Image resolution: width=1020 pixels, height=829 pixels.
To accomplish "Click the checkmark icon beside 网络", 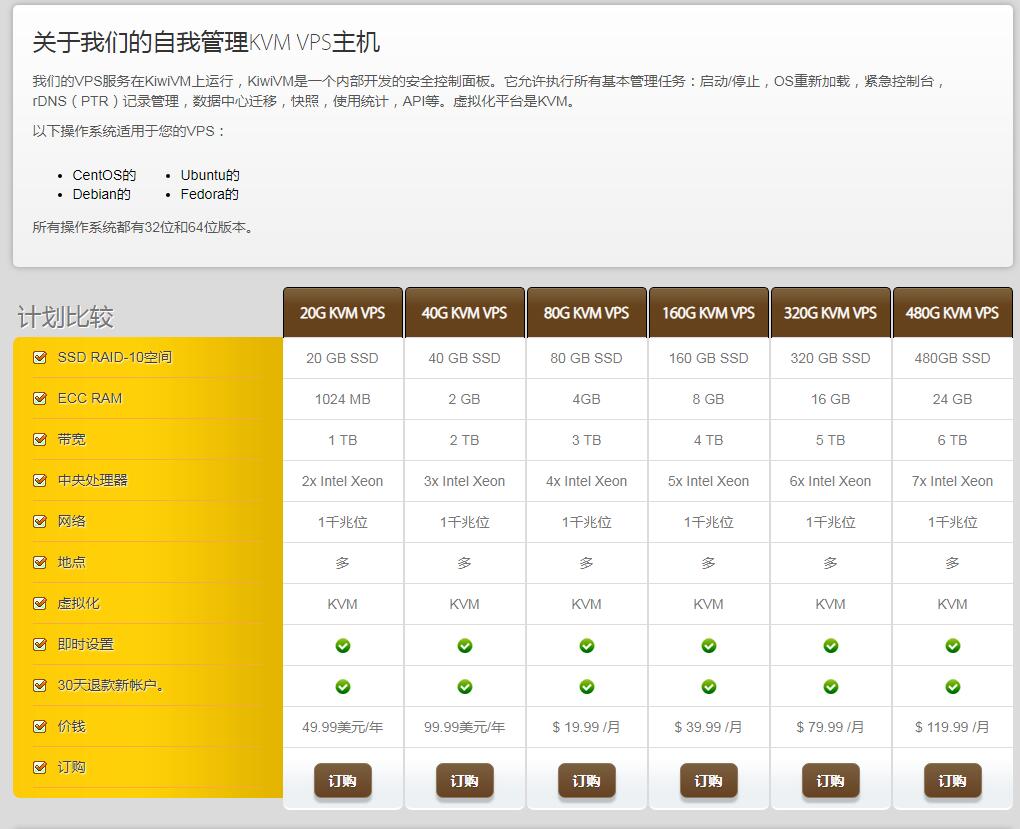I will point(40,521).
